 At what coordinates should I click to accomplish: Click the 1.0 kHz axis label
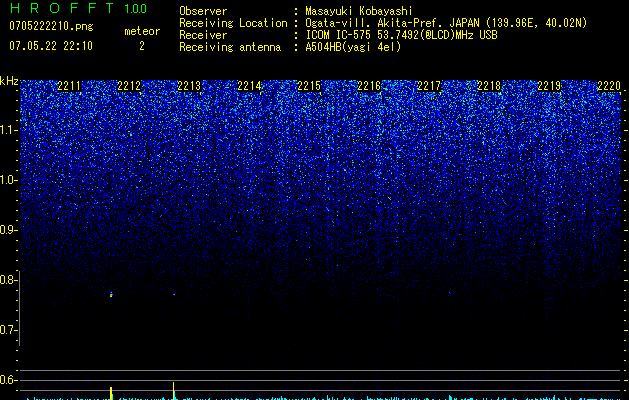click(9, 180)
